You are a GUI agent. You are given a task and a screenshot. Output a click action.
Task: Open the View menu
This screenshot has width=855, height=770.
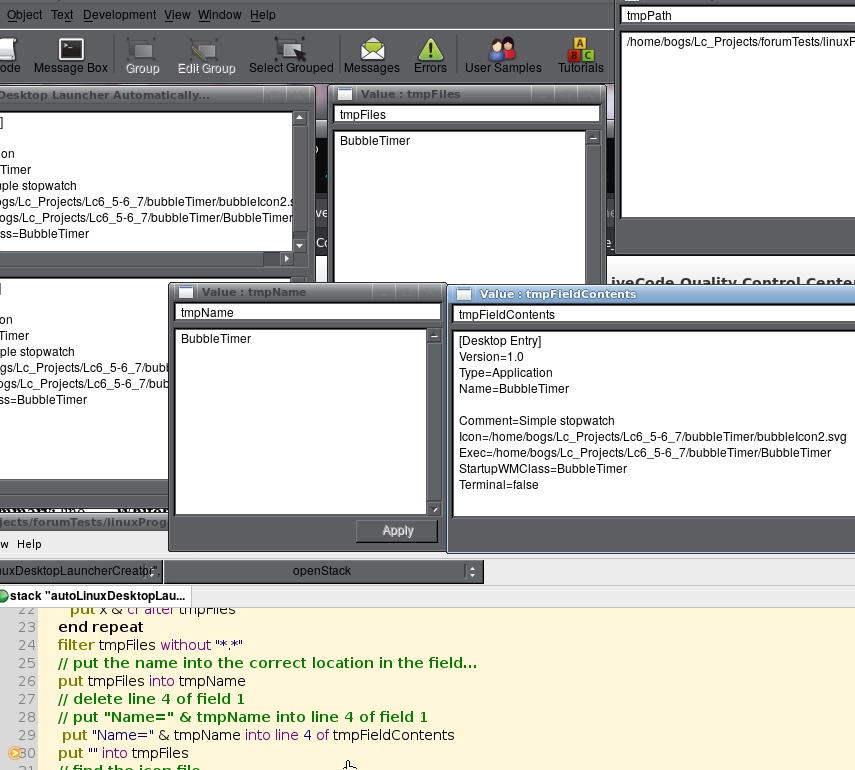coord(177,15)
